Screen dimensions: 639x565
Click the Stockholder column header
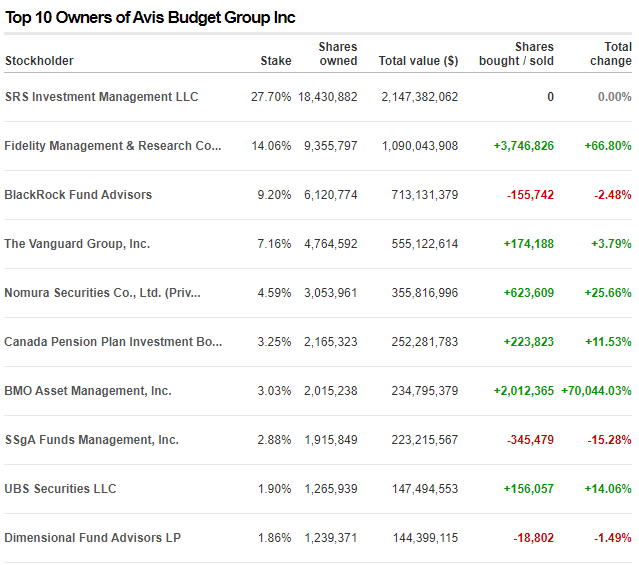coord(39,61)
